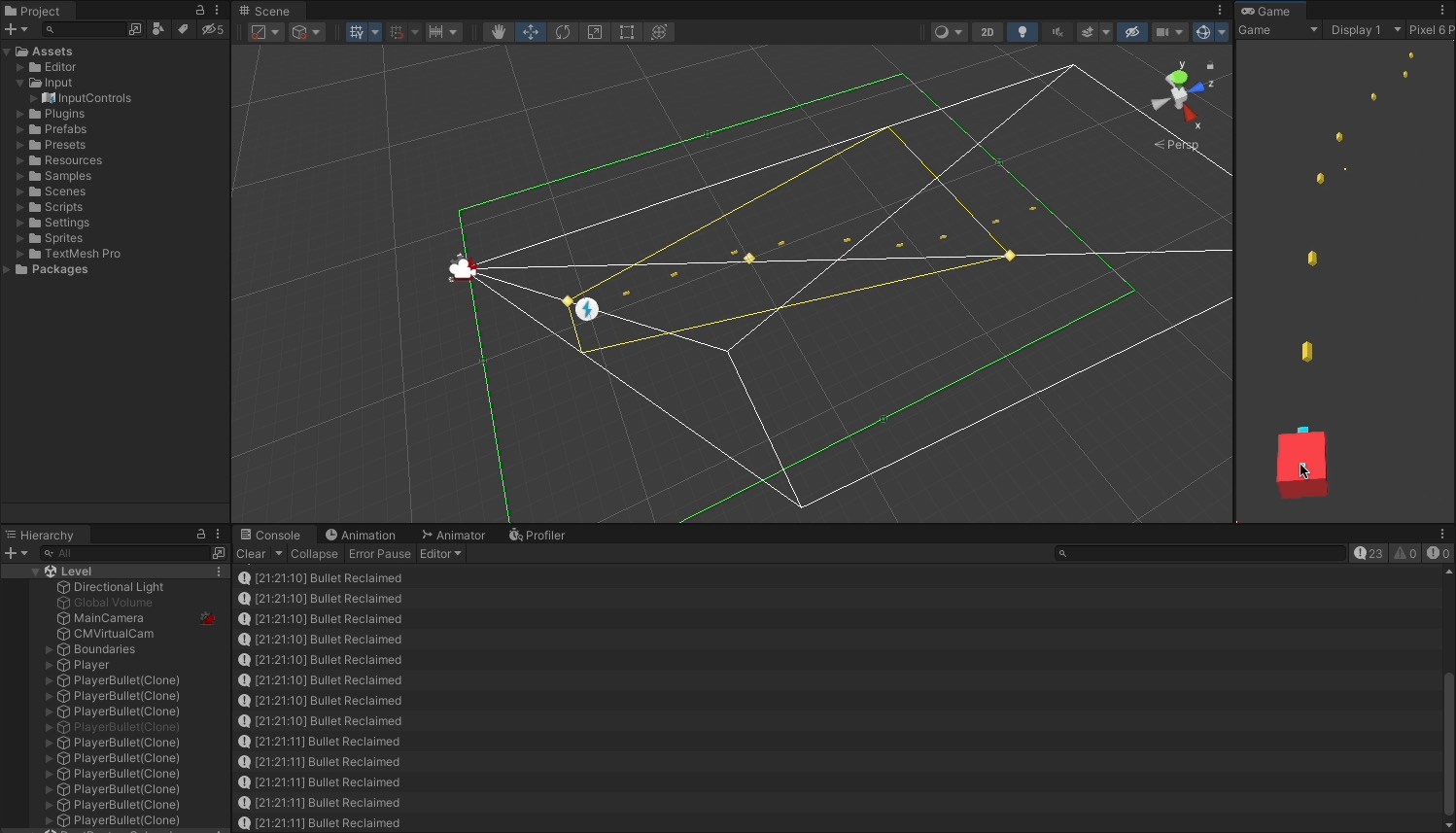Open Hierarchy panel more options menu
Viewport: 1456px width, 833px height.
[x=218, y=535]
